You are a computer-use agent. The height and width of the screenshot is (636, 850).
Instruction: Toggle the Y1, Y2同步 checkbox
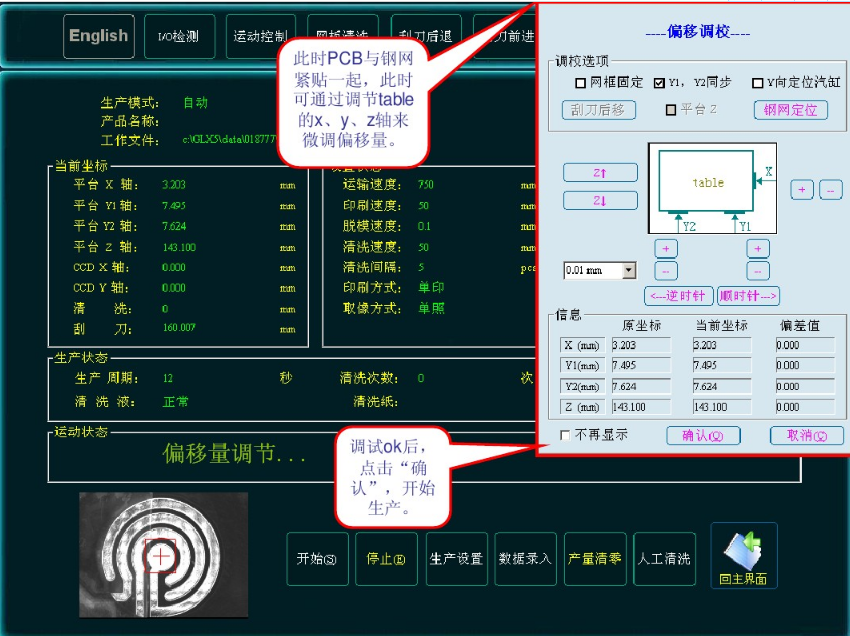(660, 83)
